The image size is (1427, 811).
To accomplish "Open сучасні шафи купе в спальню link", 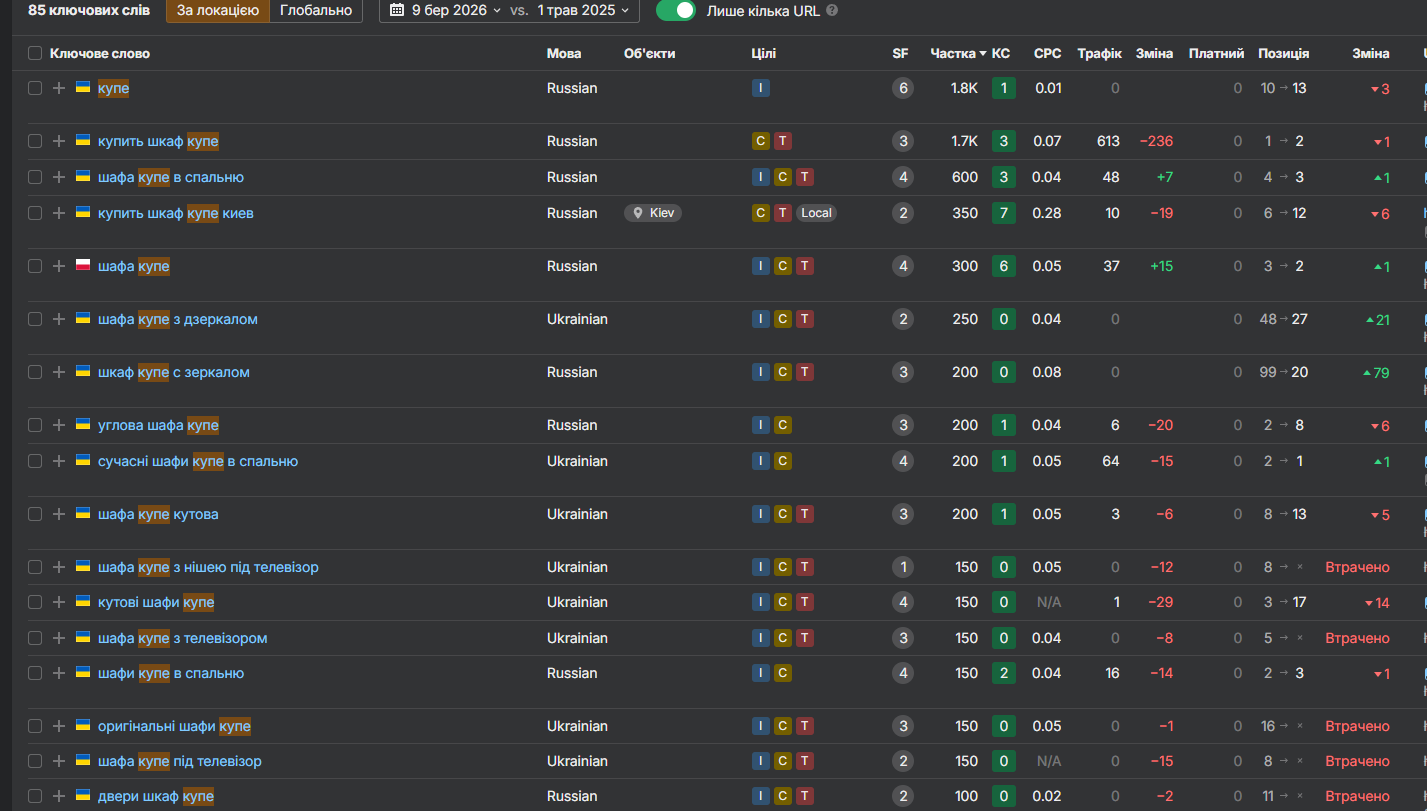I will click(x=198, y=461).
